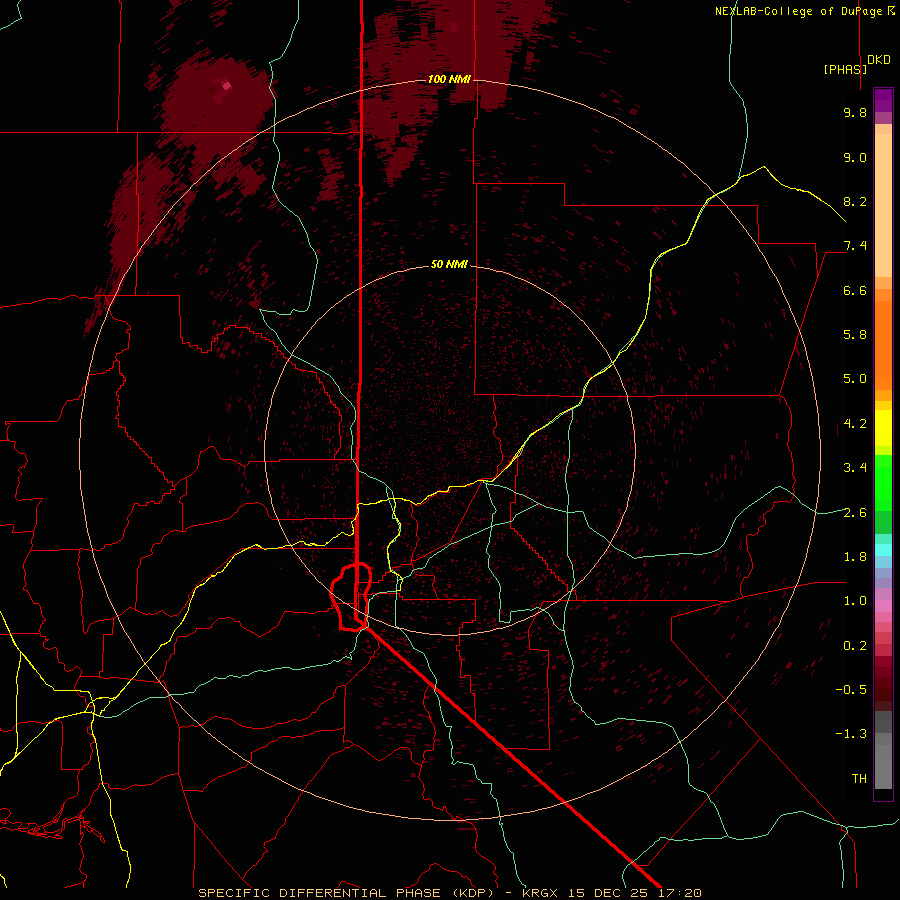Select the 50 NMI range ring label

point(449,264)
